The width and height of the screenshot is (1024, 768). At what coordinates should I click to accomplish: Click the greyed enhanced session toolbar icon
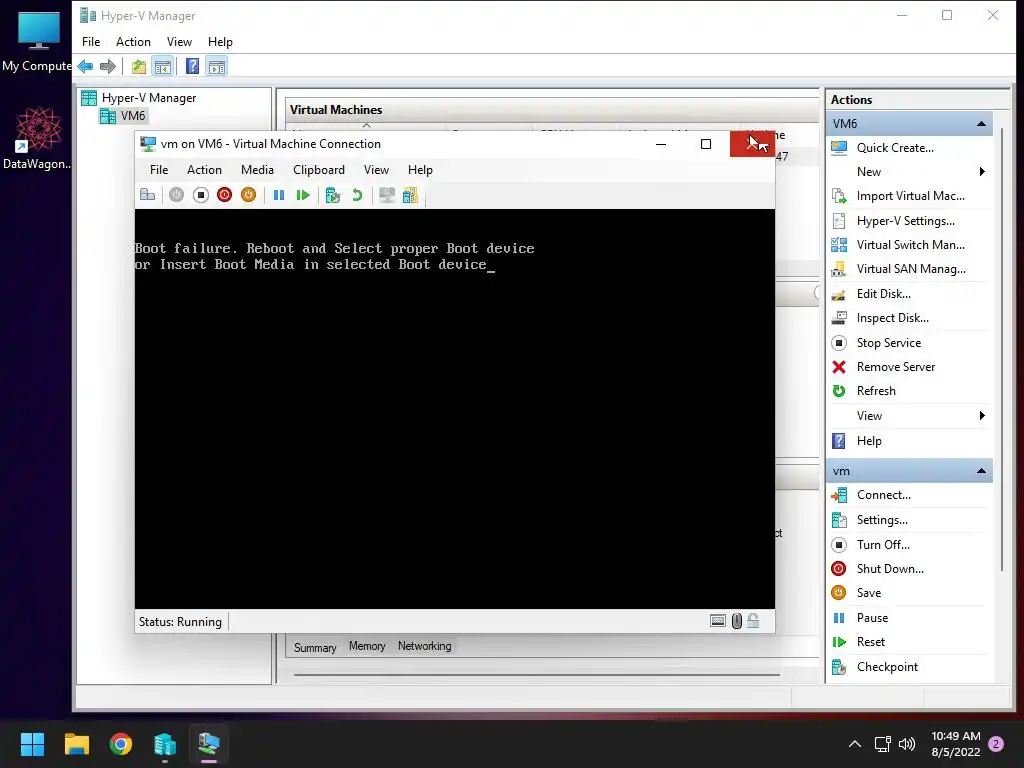tap(387, 195)
